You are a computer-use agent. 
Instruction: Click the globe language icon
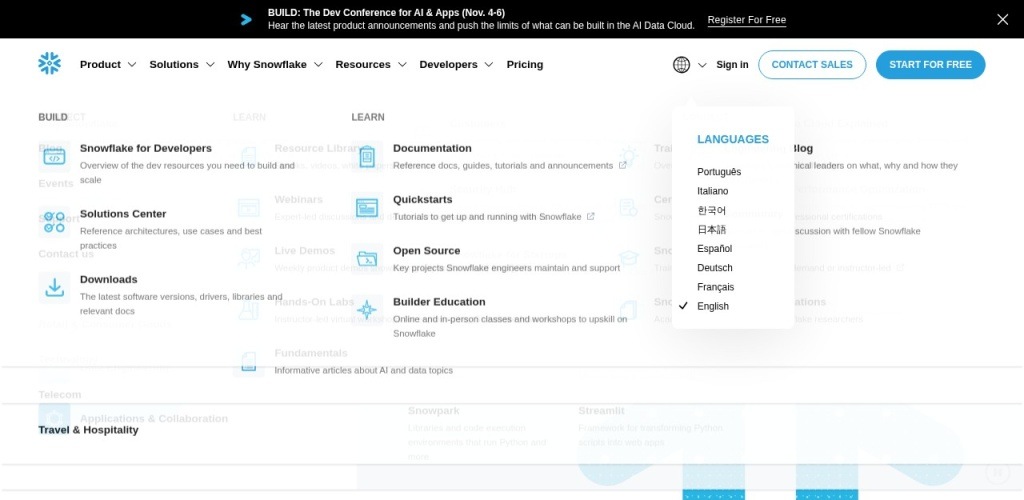tap(681, 65)
